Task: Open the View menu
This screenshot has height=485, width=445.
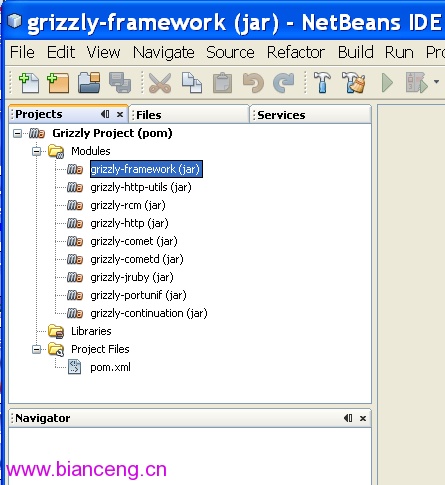Action: coord(103,52)
